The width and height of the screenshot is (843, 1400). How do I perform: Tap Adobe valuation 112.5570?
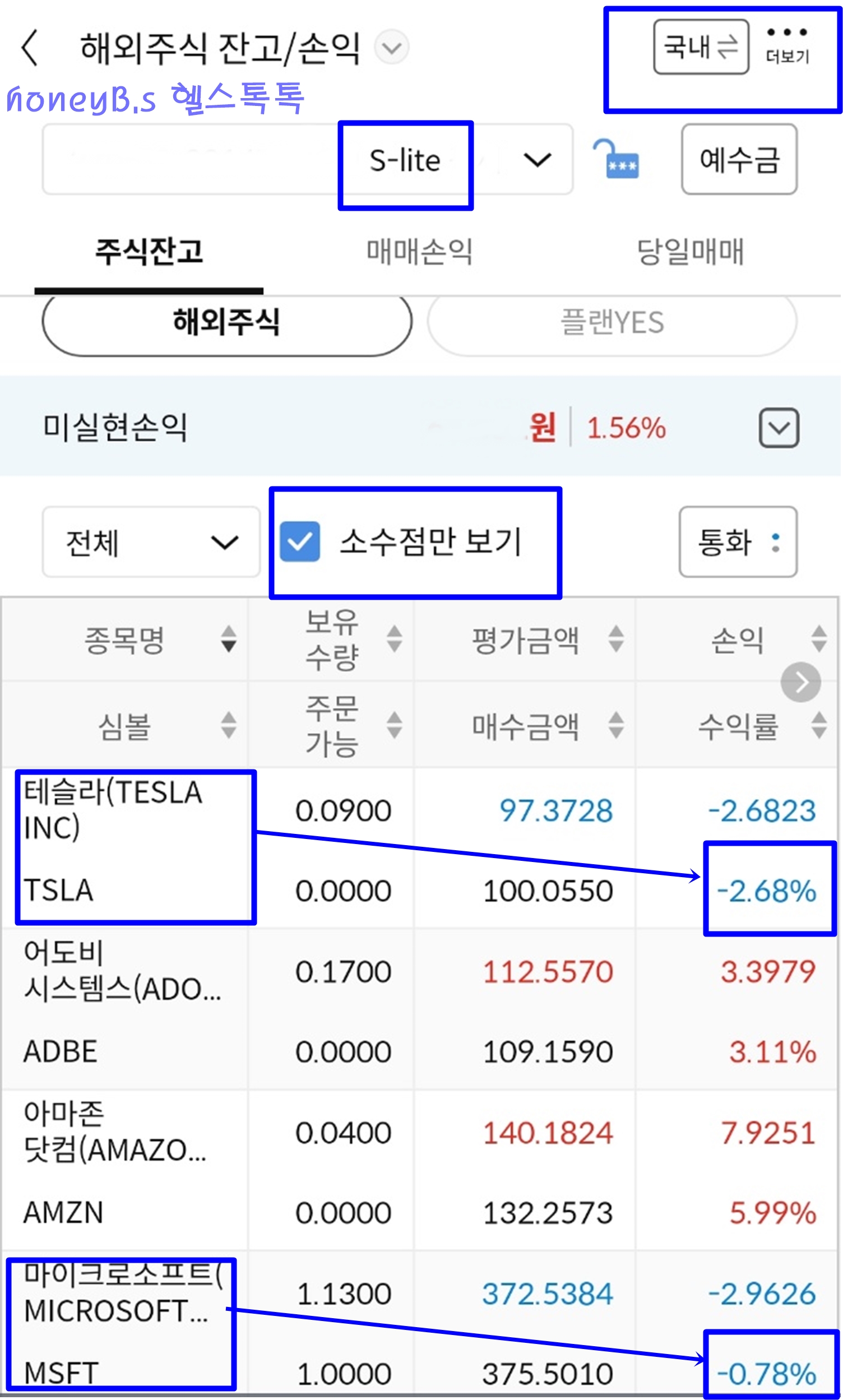coord(549,972)
